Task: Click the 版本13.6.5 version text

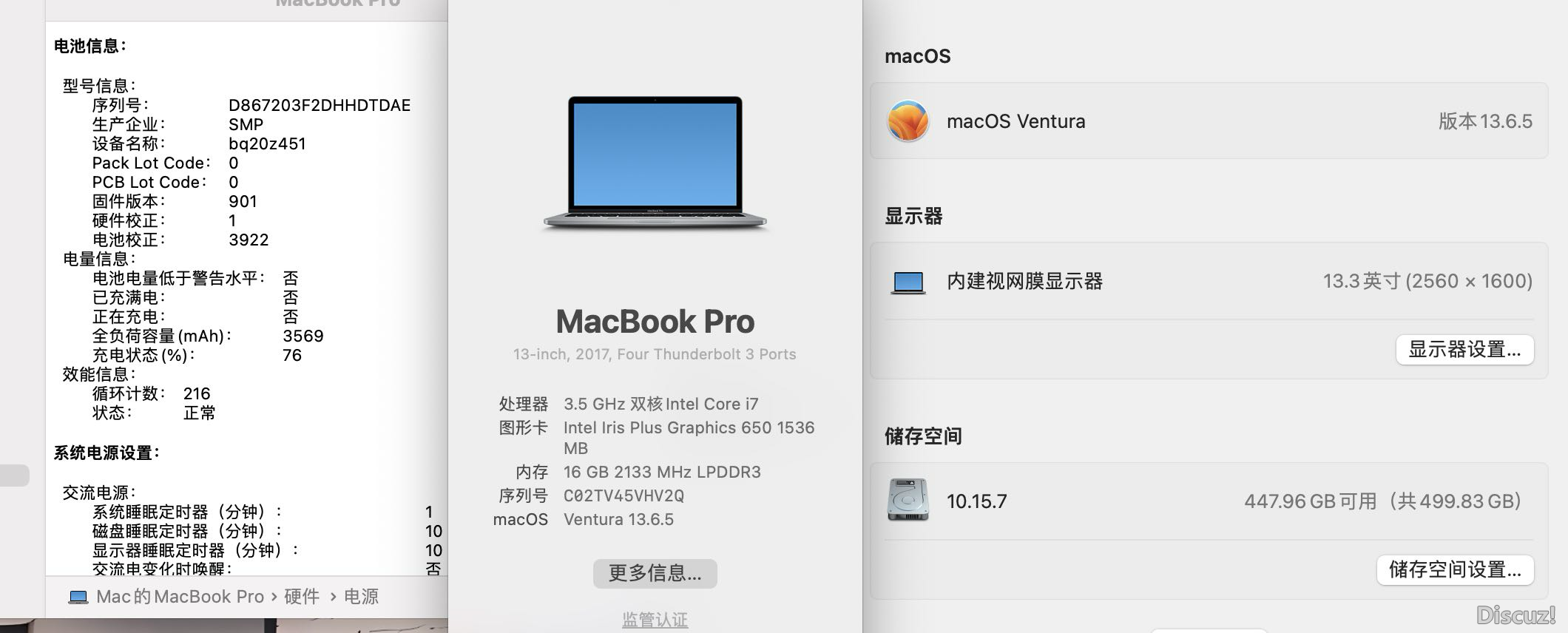Action: pyautogui.click(x=1485, y=121)
